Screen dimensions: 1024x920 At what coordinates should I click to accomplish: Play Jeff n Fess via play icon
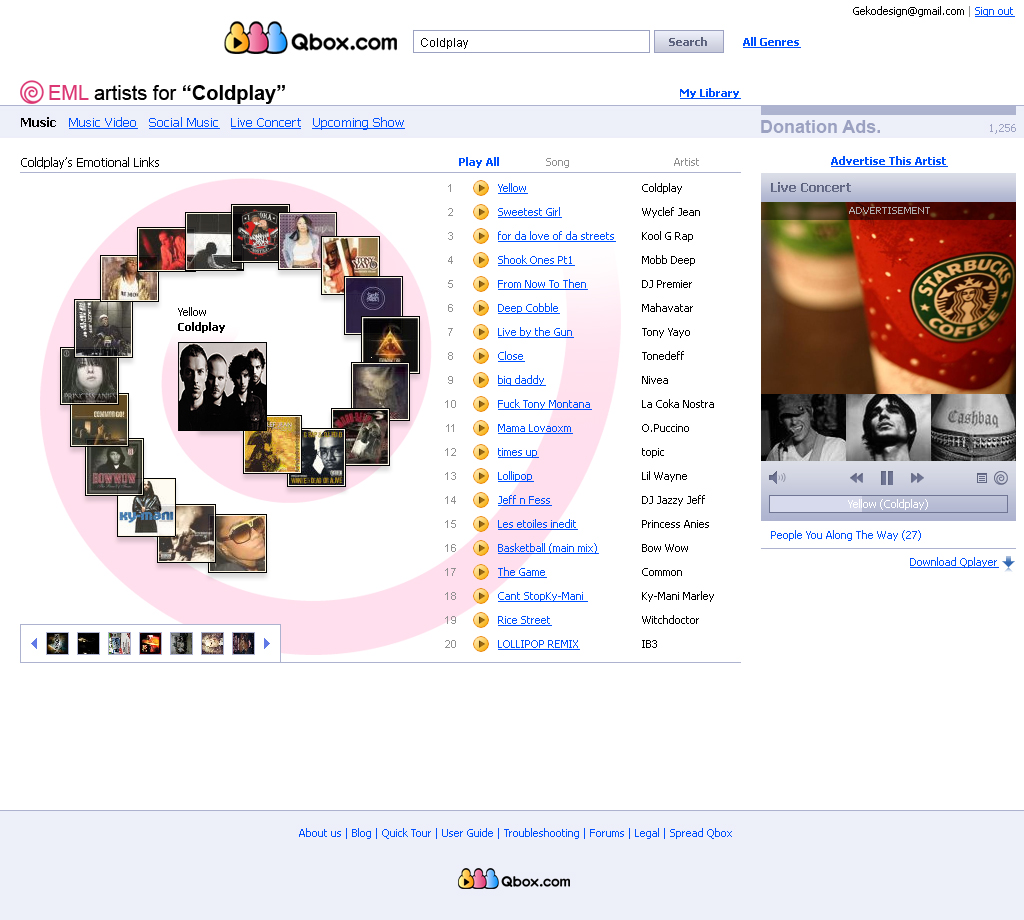click(x=481, y=500)
